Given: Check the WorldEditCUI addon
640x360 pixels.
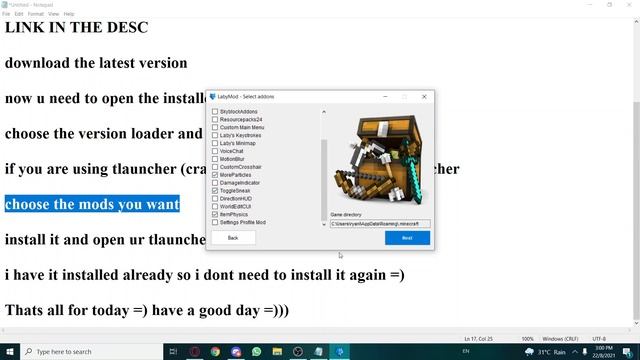Looking at the screenshot, I should 215,207.
